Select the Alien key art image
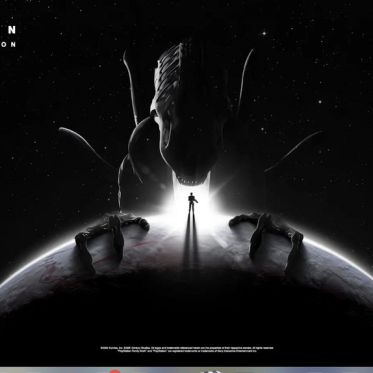 186,183
